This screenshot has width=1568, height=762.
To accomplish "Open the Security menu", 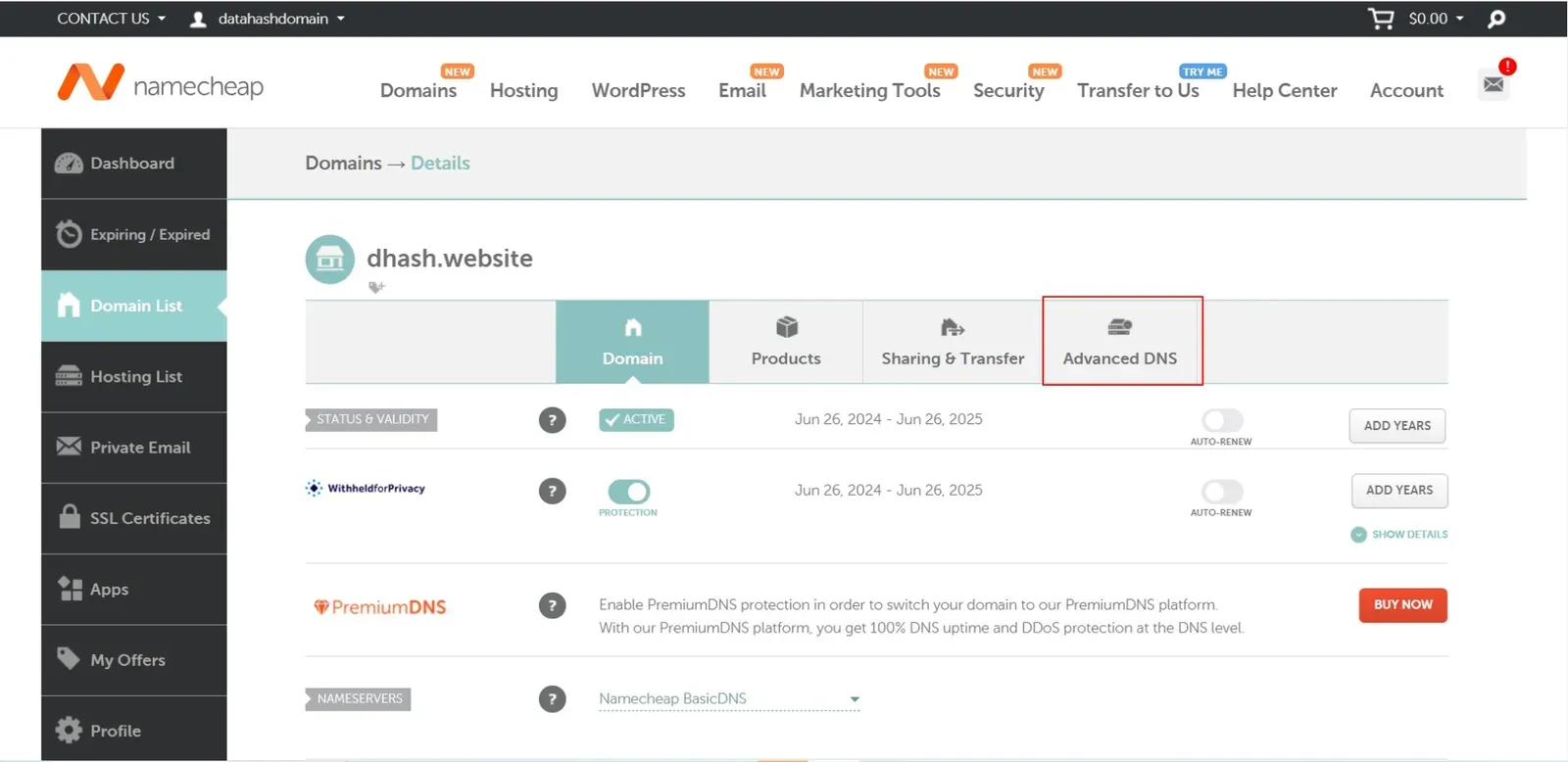I will [1008, 90].
